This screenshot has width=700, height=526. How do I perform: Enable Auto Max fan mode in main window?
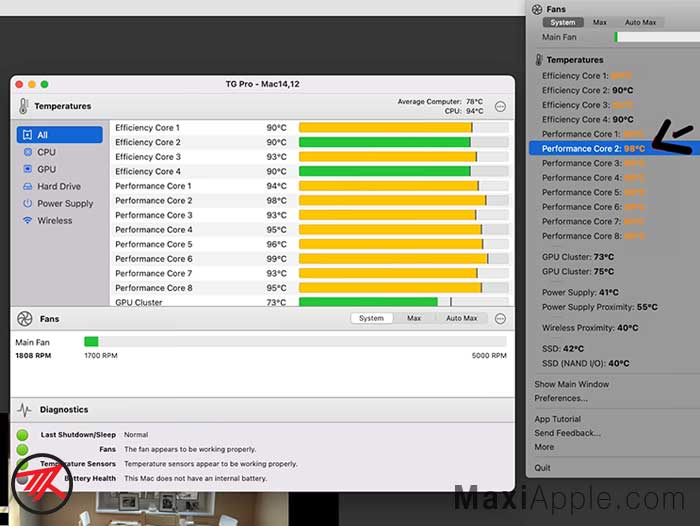coord(461,318)
